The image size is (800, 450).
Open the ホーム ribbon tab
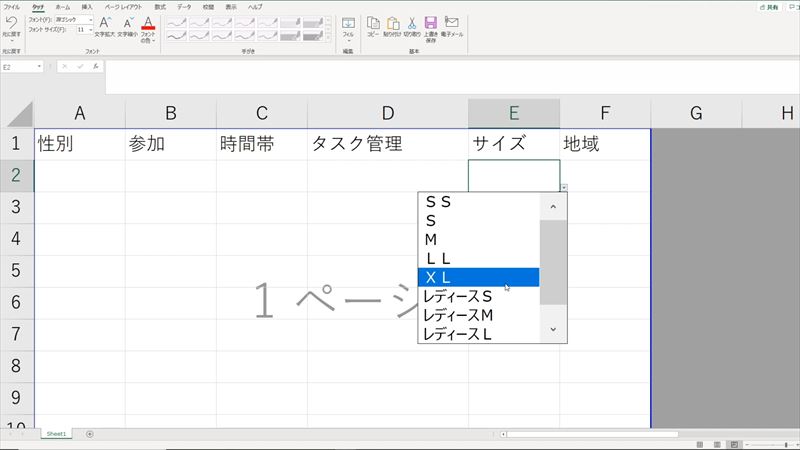click(63, 6)
